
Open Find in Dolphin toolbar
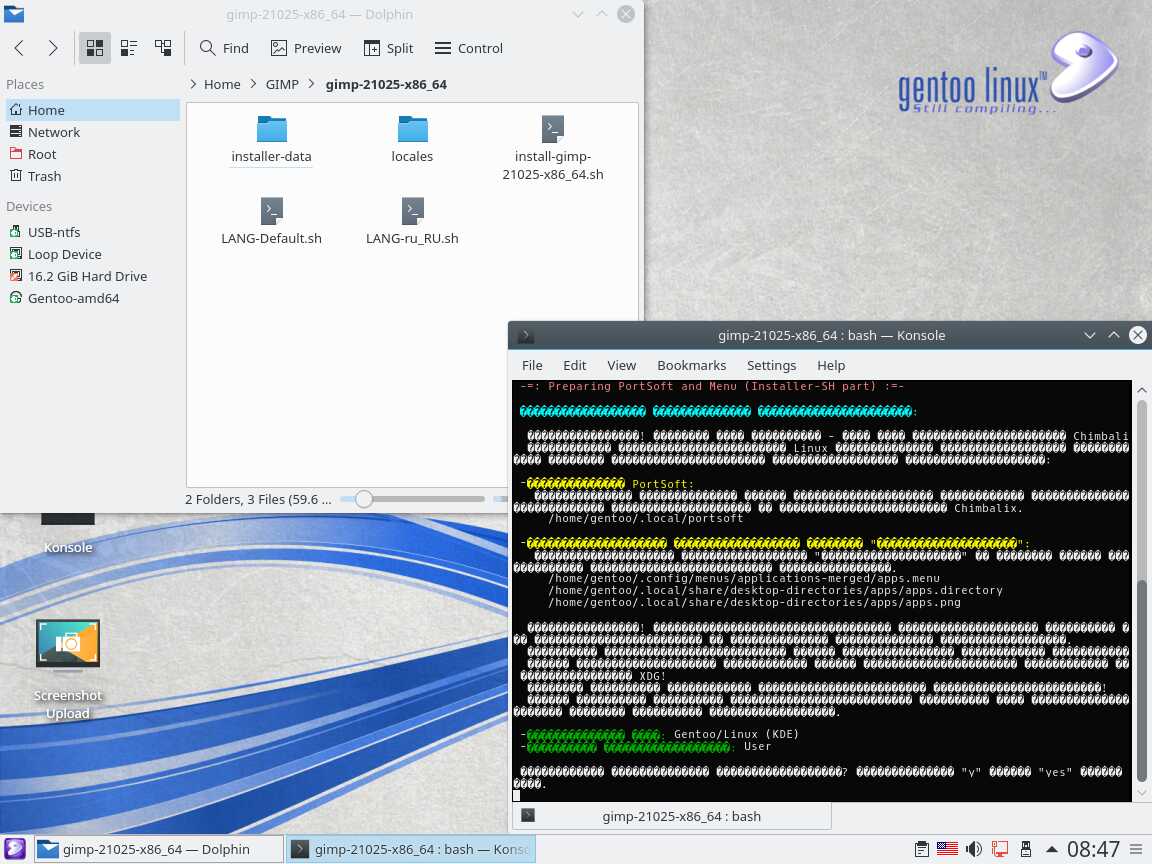point(224,48)
